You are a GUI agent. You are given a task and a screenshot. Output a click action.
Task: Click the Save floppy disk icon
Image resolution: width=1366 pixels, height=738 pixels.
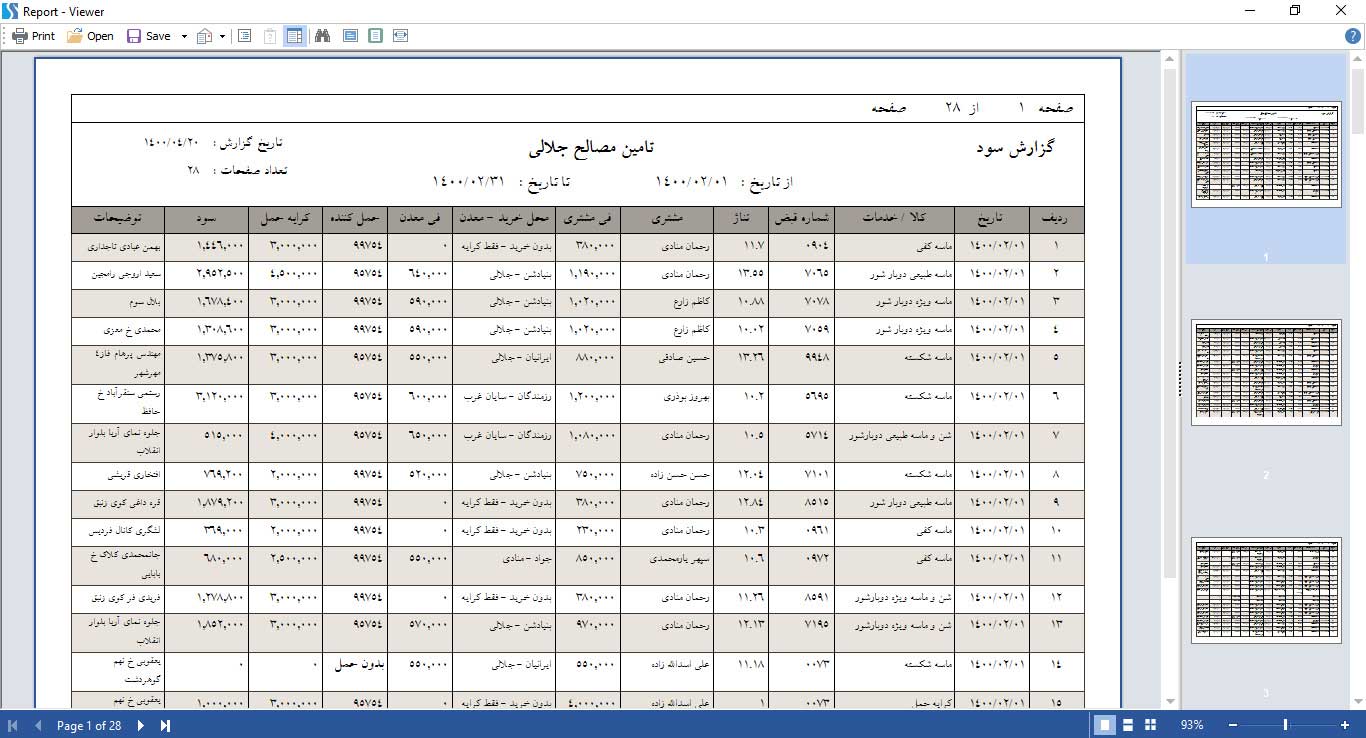pos(134,36)
